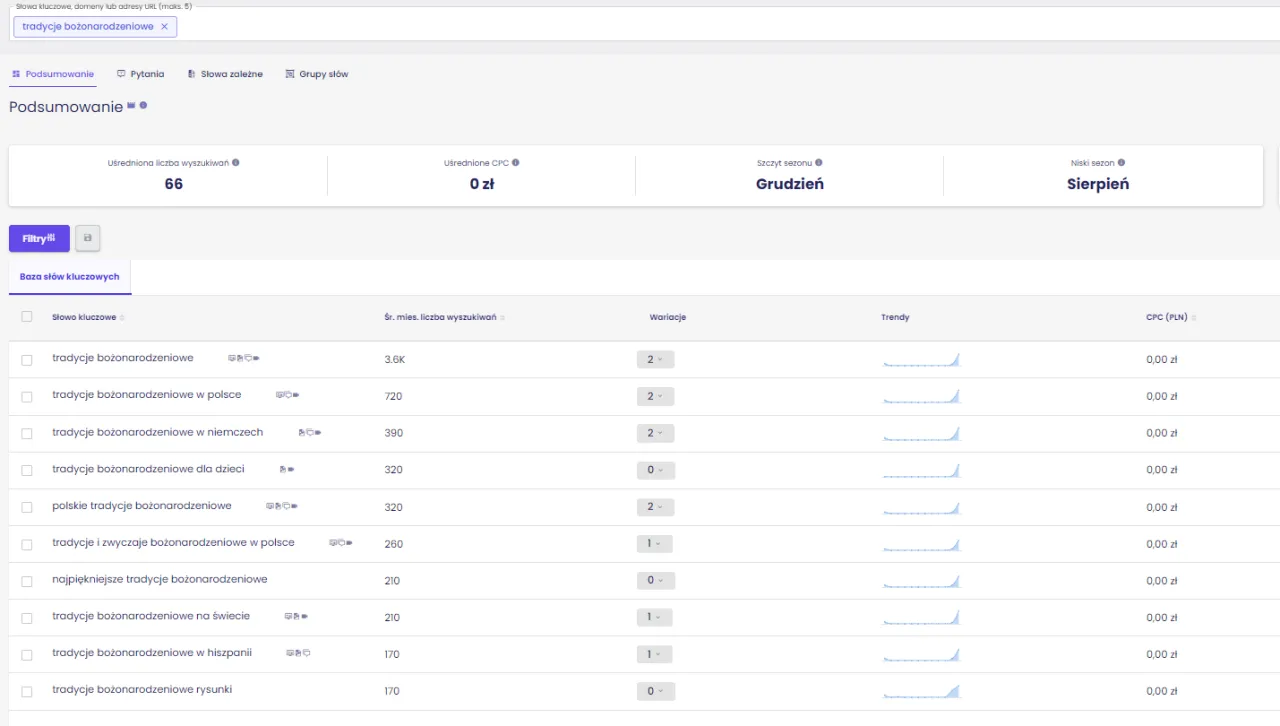This screenshot has height=726, width=1280.
Task: Sort by Śr. mies. liczba wyszukiwań arrows
Action: click(502, 318)
